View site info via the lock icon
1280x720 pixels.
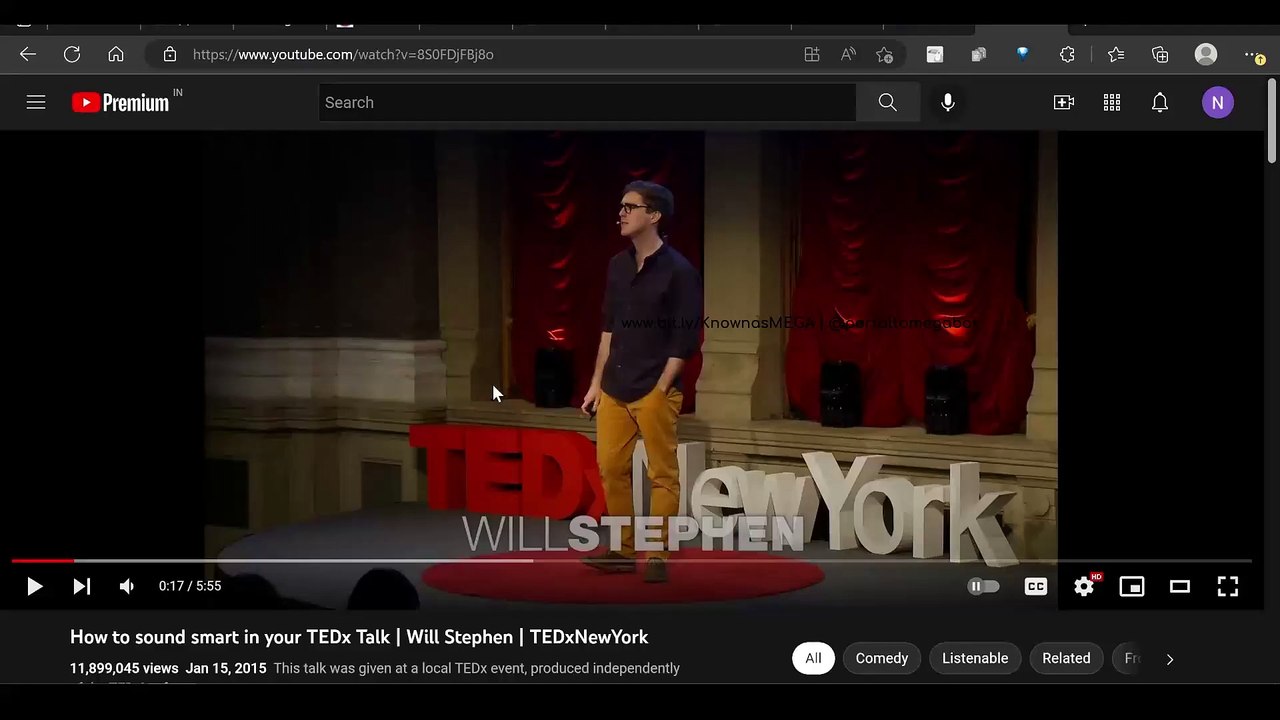(x=170, y=54)
